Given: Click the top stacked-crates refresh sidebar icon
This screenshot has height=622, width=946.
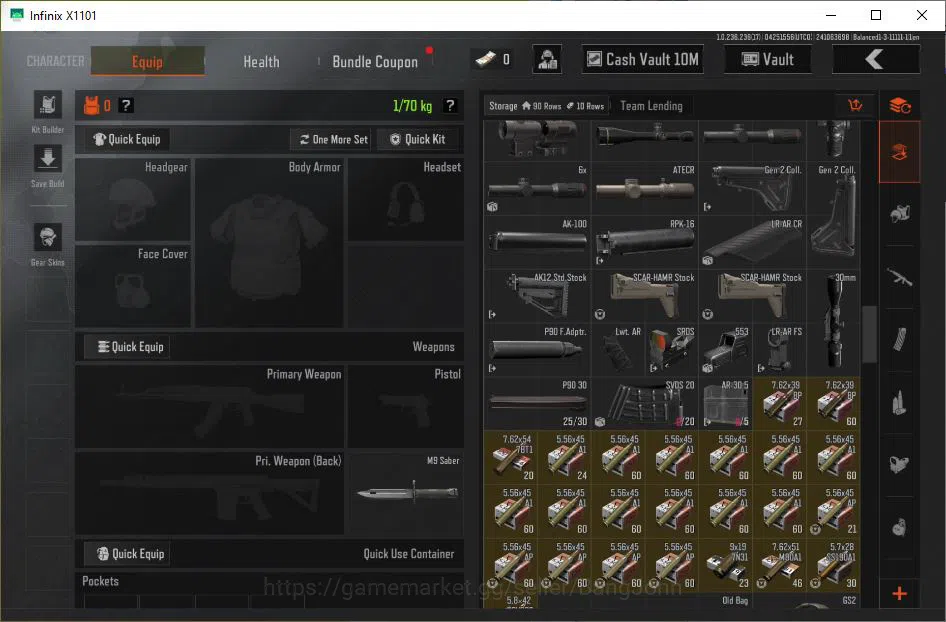Looking at the screenshot, I should coord(900,106).
